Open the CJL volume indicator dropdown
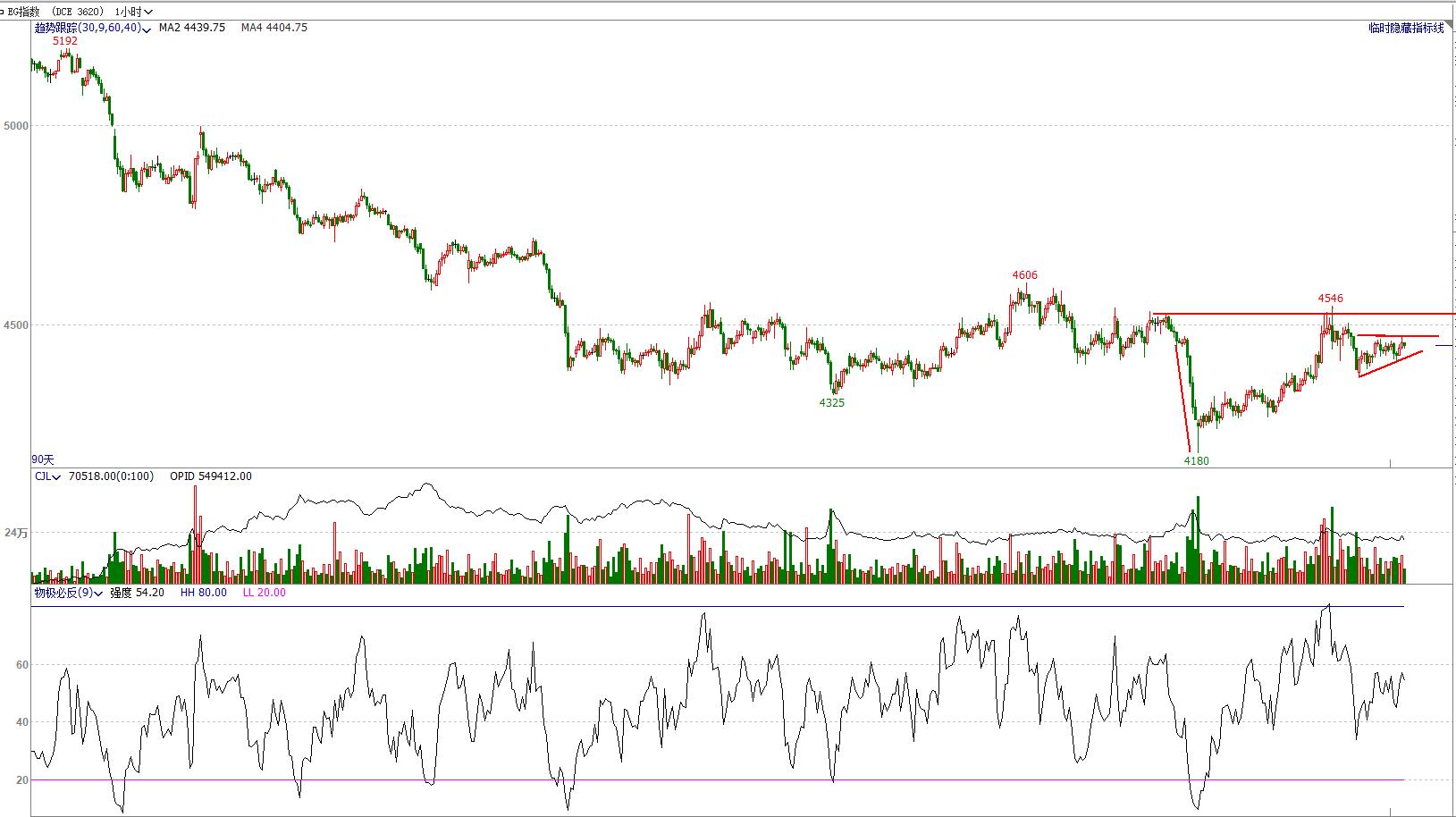Viewport: 1456px width, 817px height. (47, 476)
